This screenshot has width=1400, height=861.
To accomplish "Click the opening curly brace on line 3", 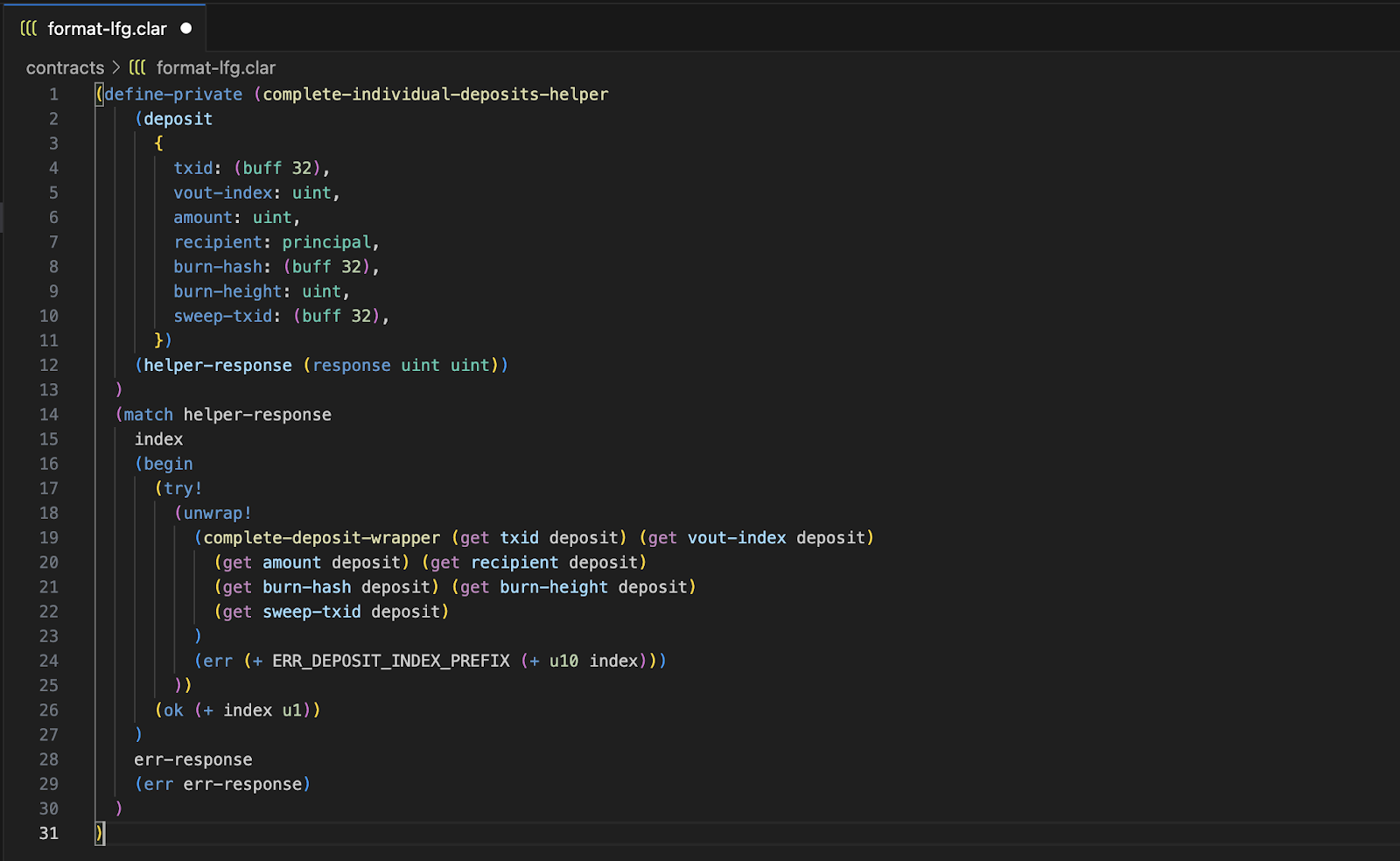I will [x=158, y=143].
